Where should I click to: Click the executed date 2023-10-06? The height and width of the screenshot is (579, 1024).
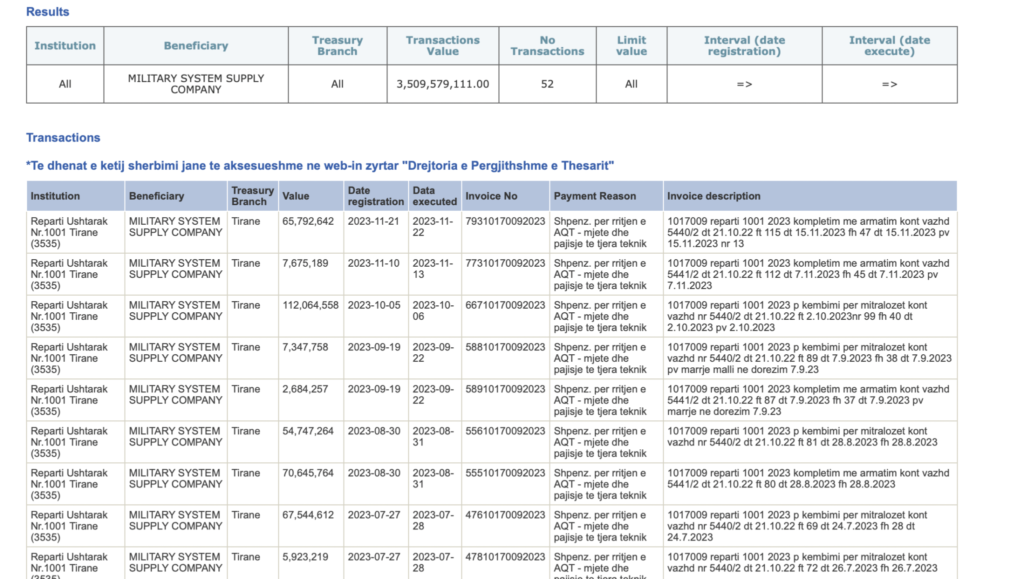432,311
